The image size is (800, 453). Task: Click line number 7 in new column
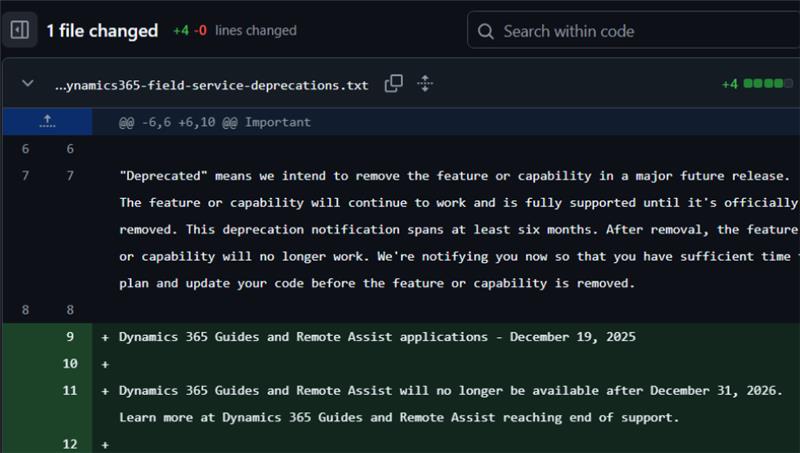click(x=70, y=176)
